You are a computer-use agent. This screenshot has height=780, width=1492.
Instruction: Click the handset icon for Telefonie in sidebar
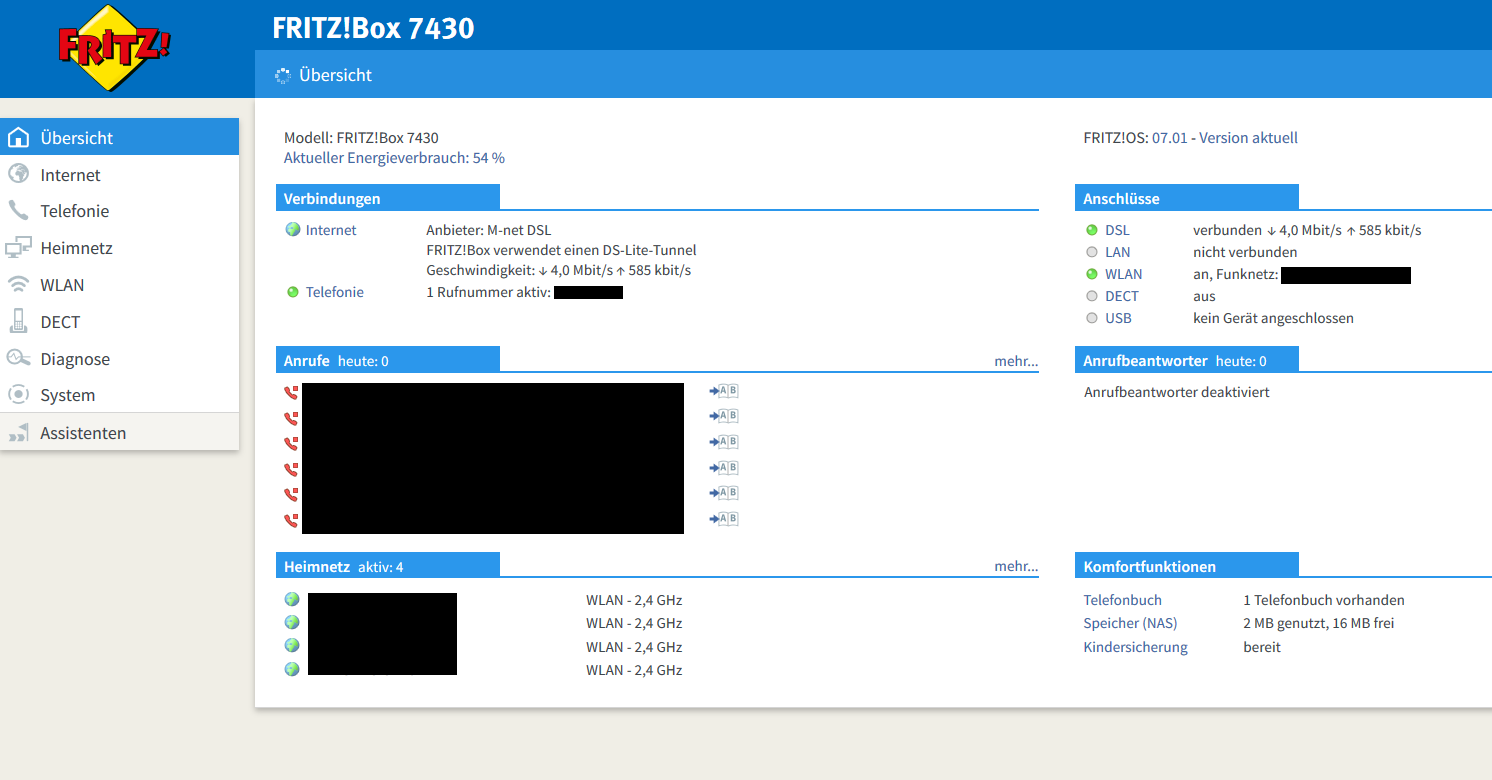coord(18,211)
